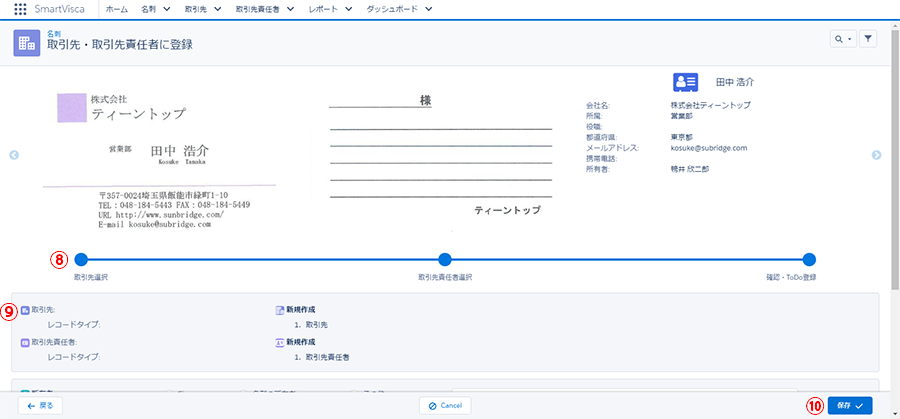Open the app launcher grid icon
900x419 pixels.
[x=20, y=9]
